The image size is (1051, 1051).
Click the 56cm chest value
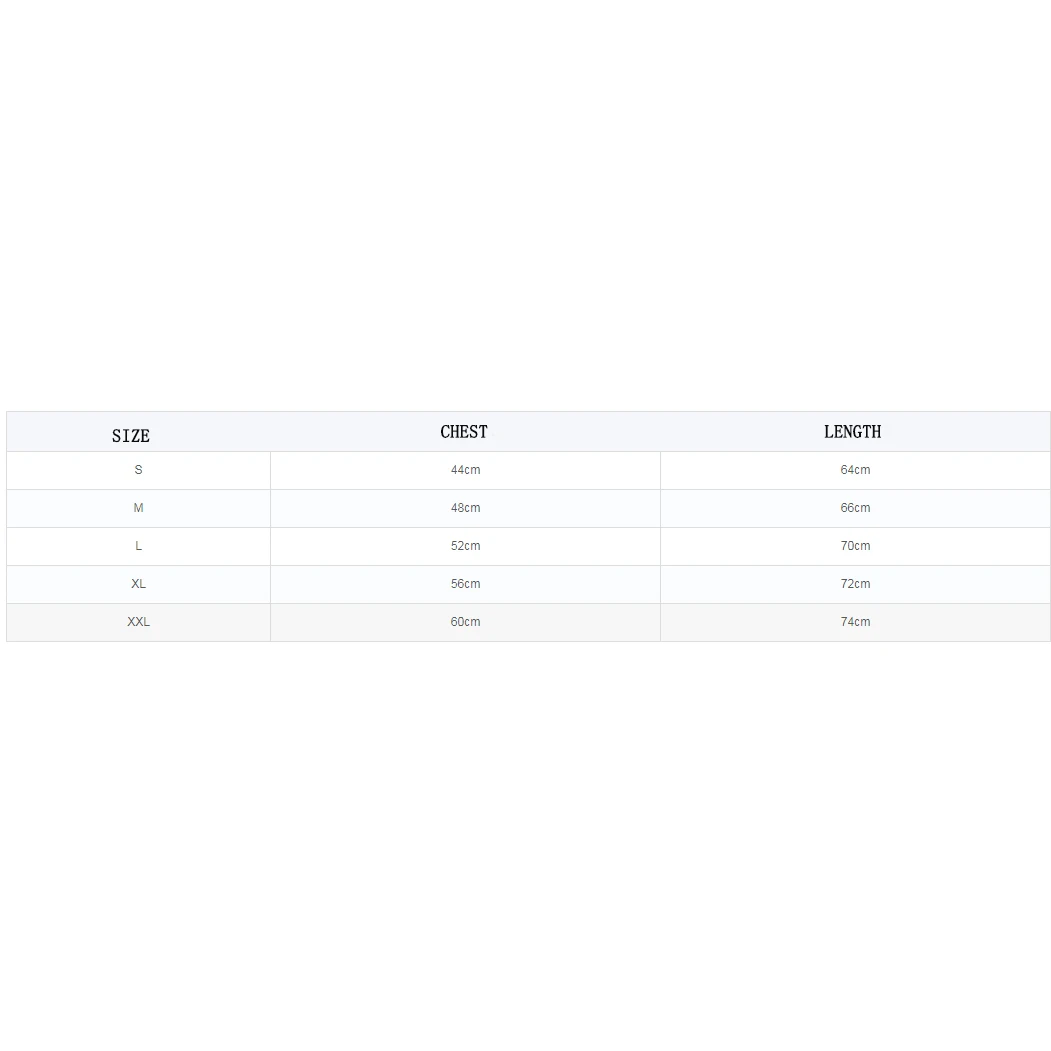(x=465, y=584)
